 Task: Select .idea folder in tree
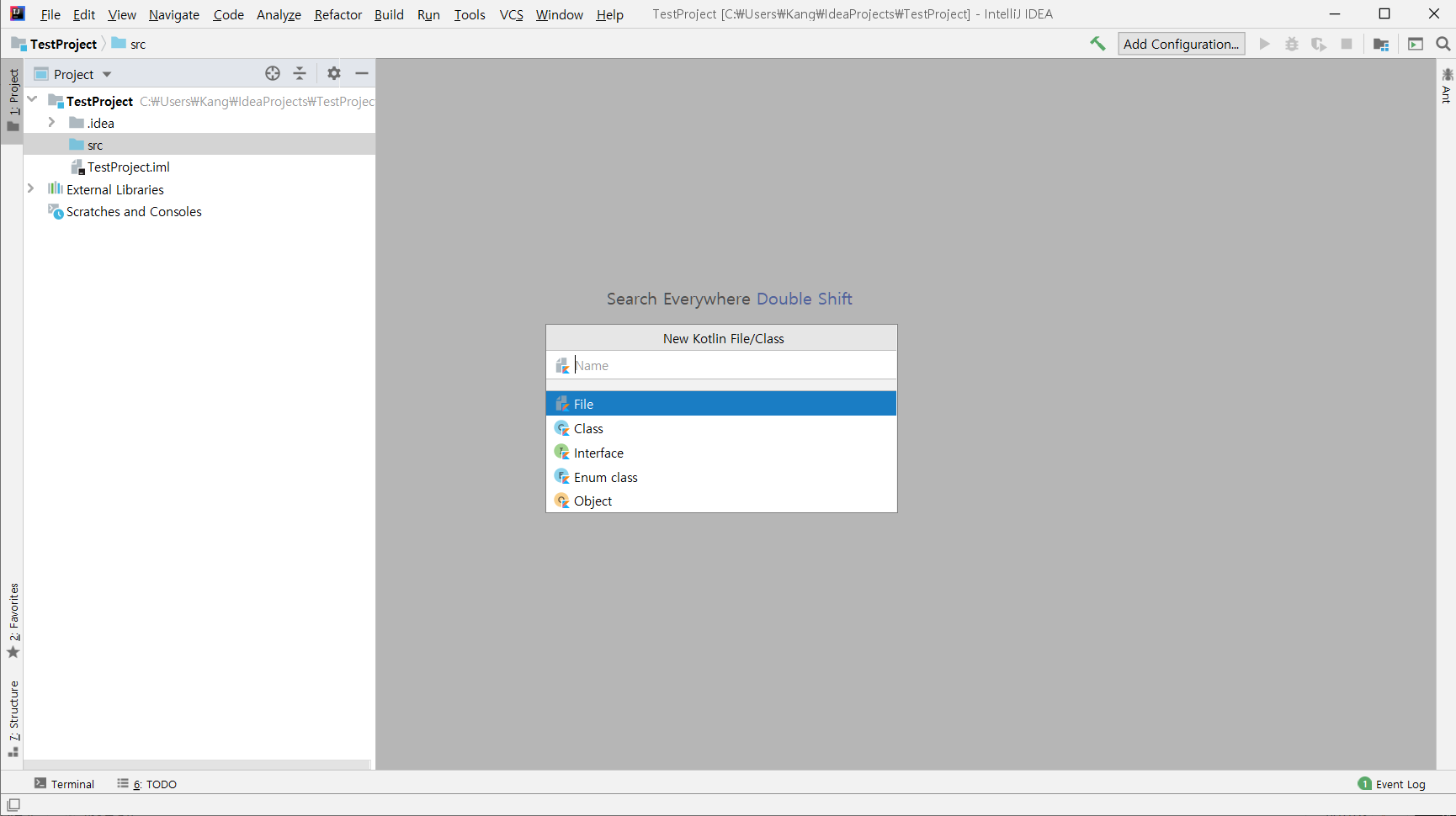click(199, 123)
